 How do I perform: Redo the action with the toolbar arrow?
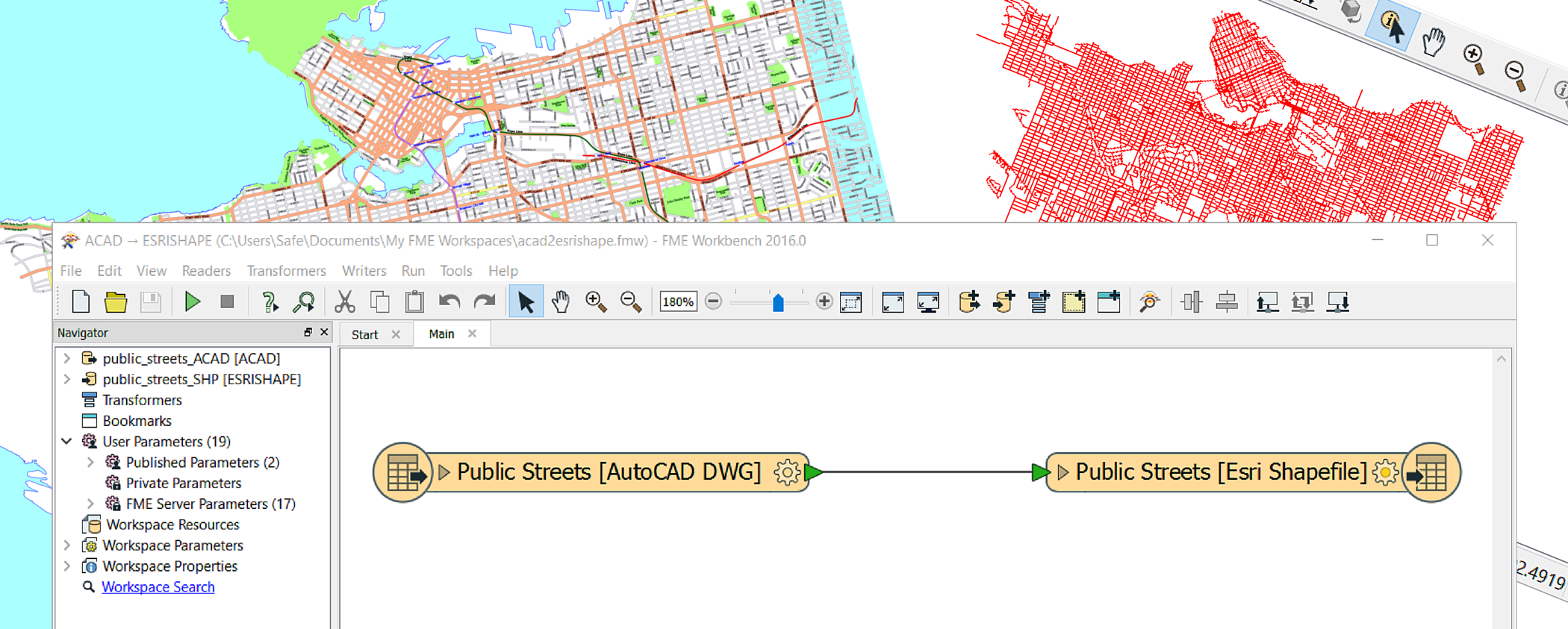point(485,302)
